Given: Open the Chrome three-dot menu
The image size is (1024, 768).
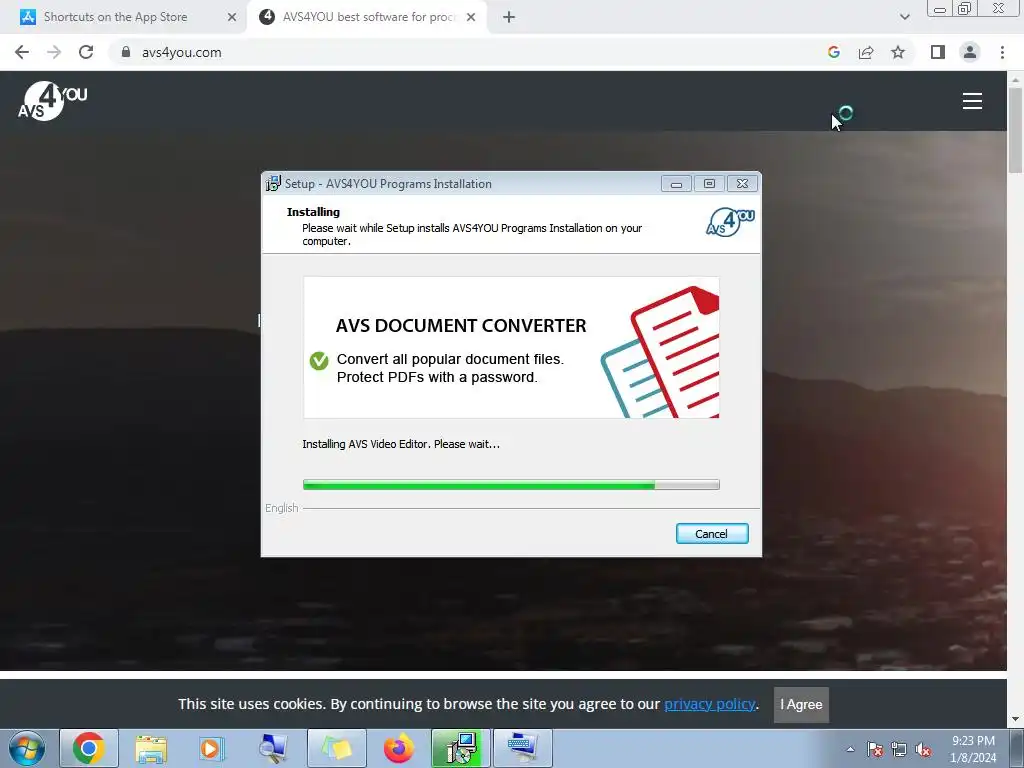Looking at the screenshot, I should 1002,52.
